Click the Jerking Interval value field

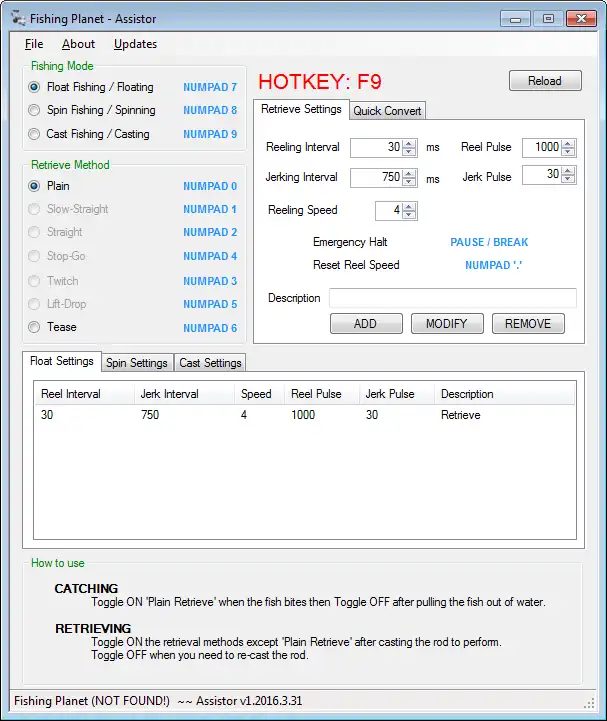click(377, 177)
